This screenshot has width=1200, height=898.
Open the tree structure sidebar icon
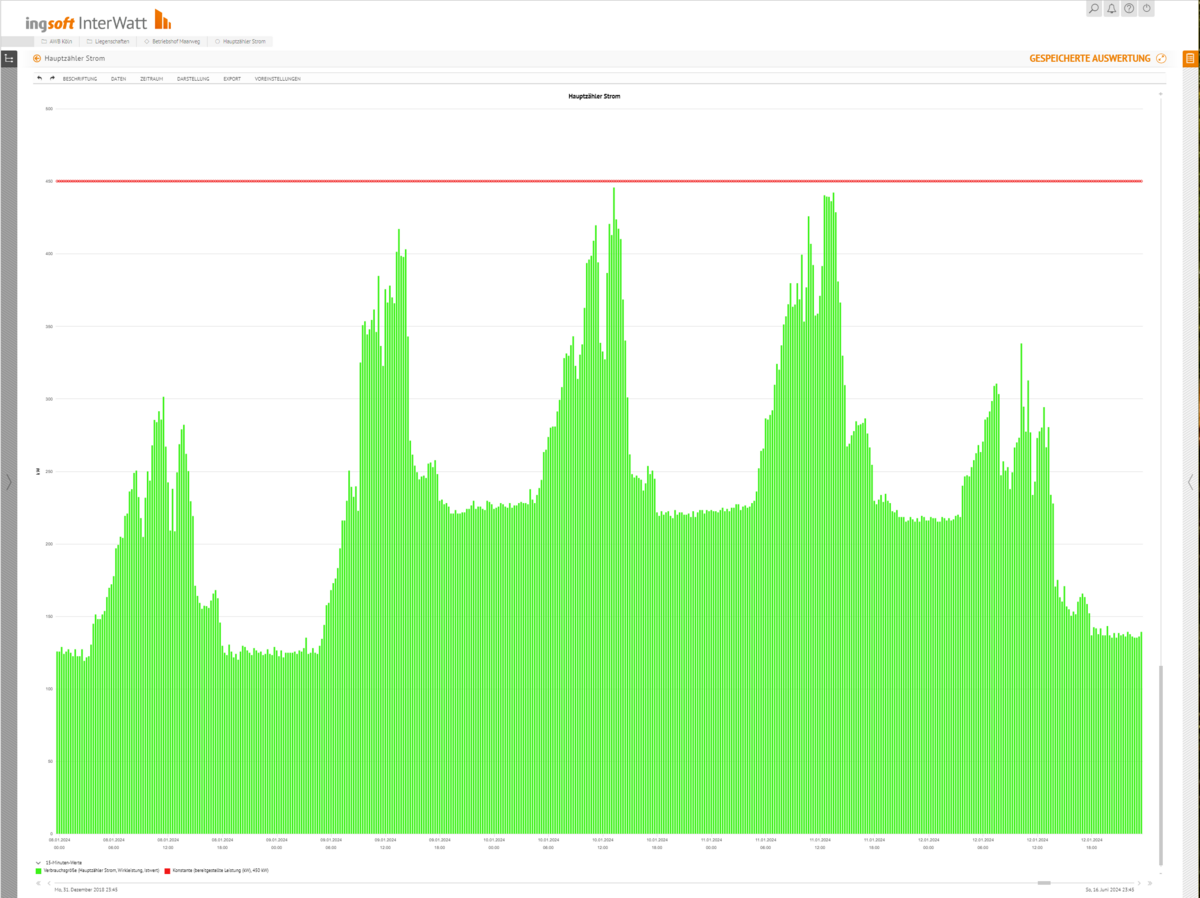(9, 59)
